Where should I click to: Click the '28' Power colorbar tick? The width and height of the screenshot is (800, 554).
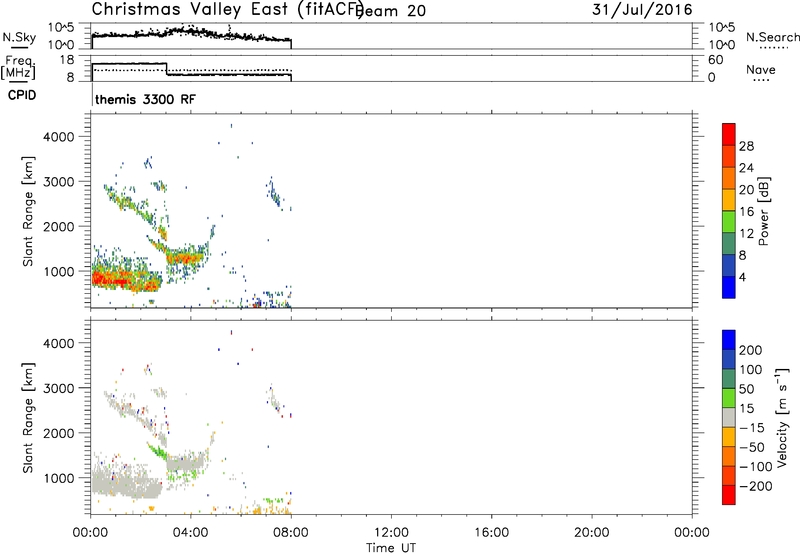746,146
